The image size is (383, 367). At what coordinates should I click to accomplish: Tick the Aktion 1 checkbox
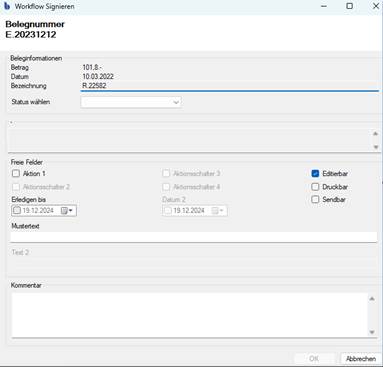click(x=16, y=174)
